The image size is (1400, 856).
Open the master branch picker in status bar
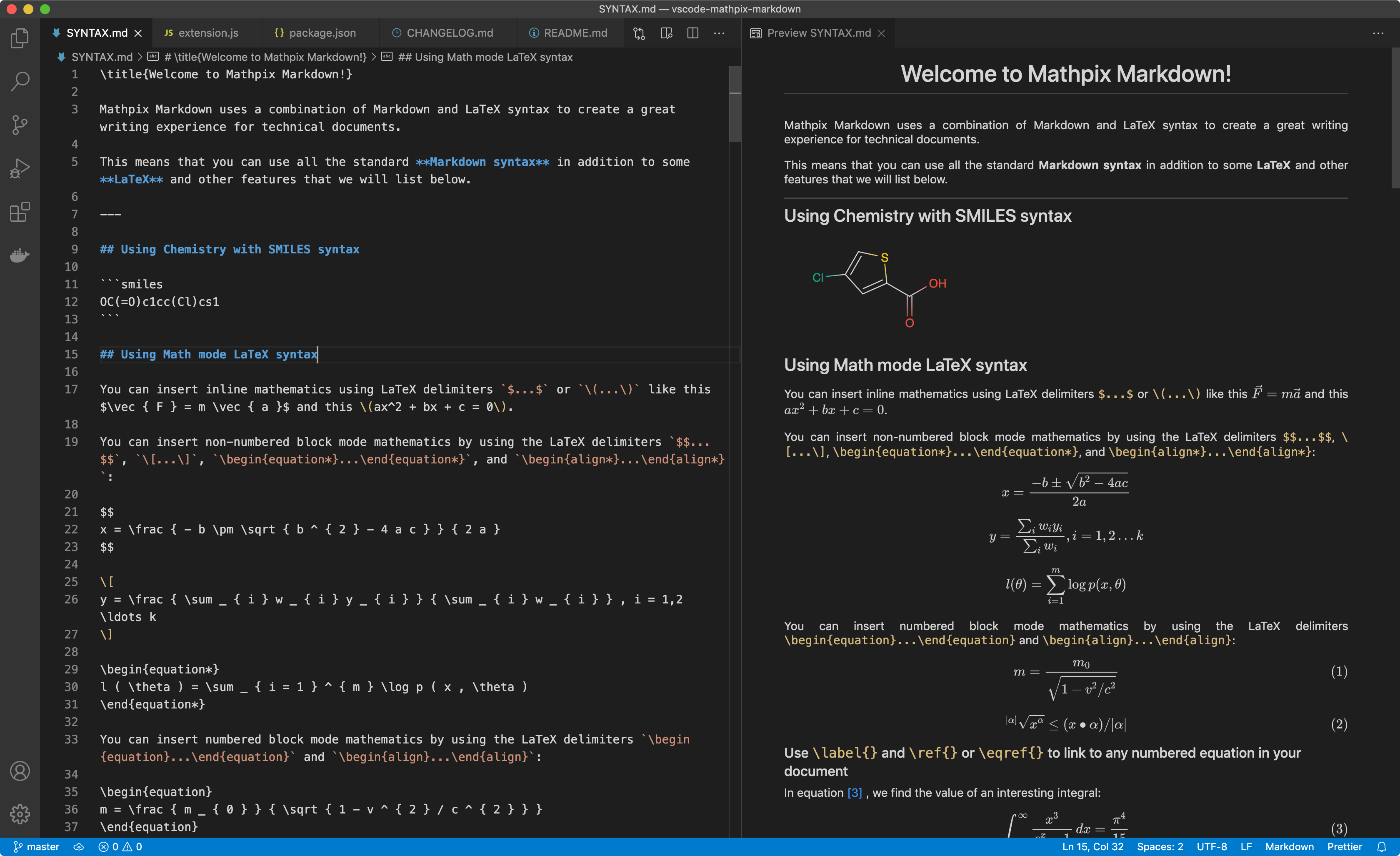(x=36, y=846)
